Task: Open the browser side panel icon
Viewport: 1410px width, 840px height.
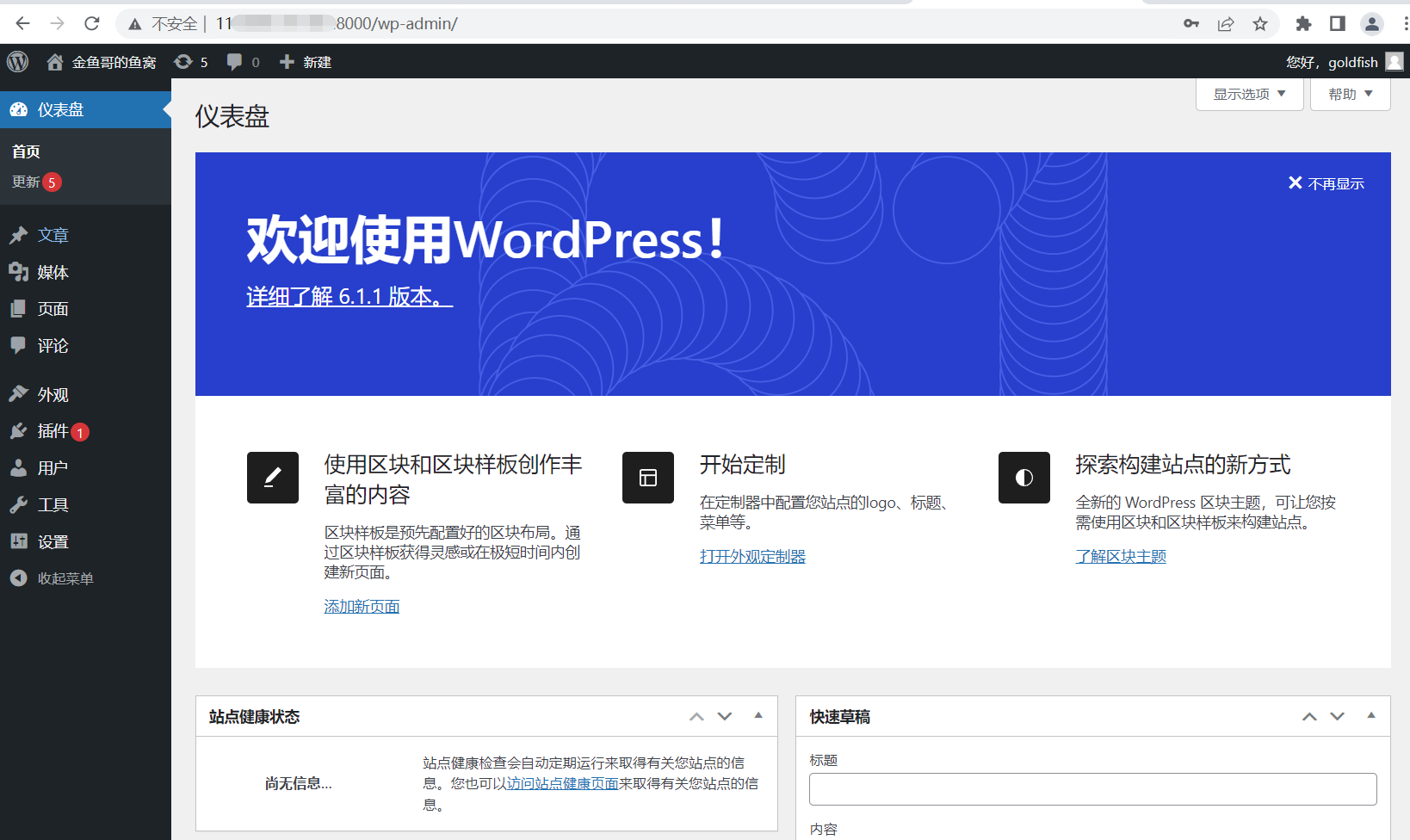Action: (1338, 23)
